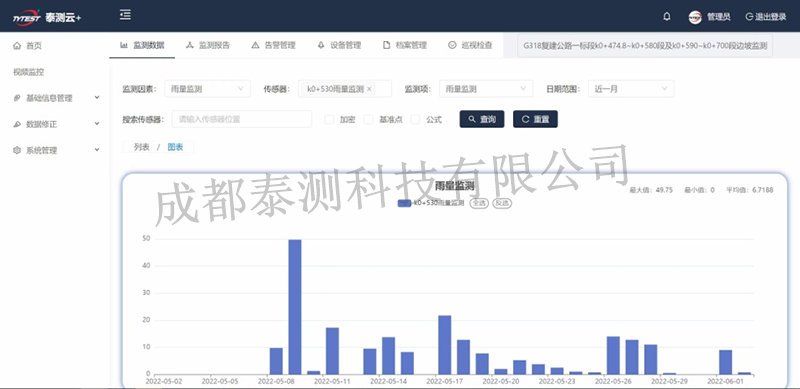Viewport: 800px width, 389px height.
Task: Click 退出登录 to log out
Action: click(x=766, y=17)
